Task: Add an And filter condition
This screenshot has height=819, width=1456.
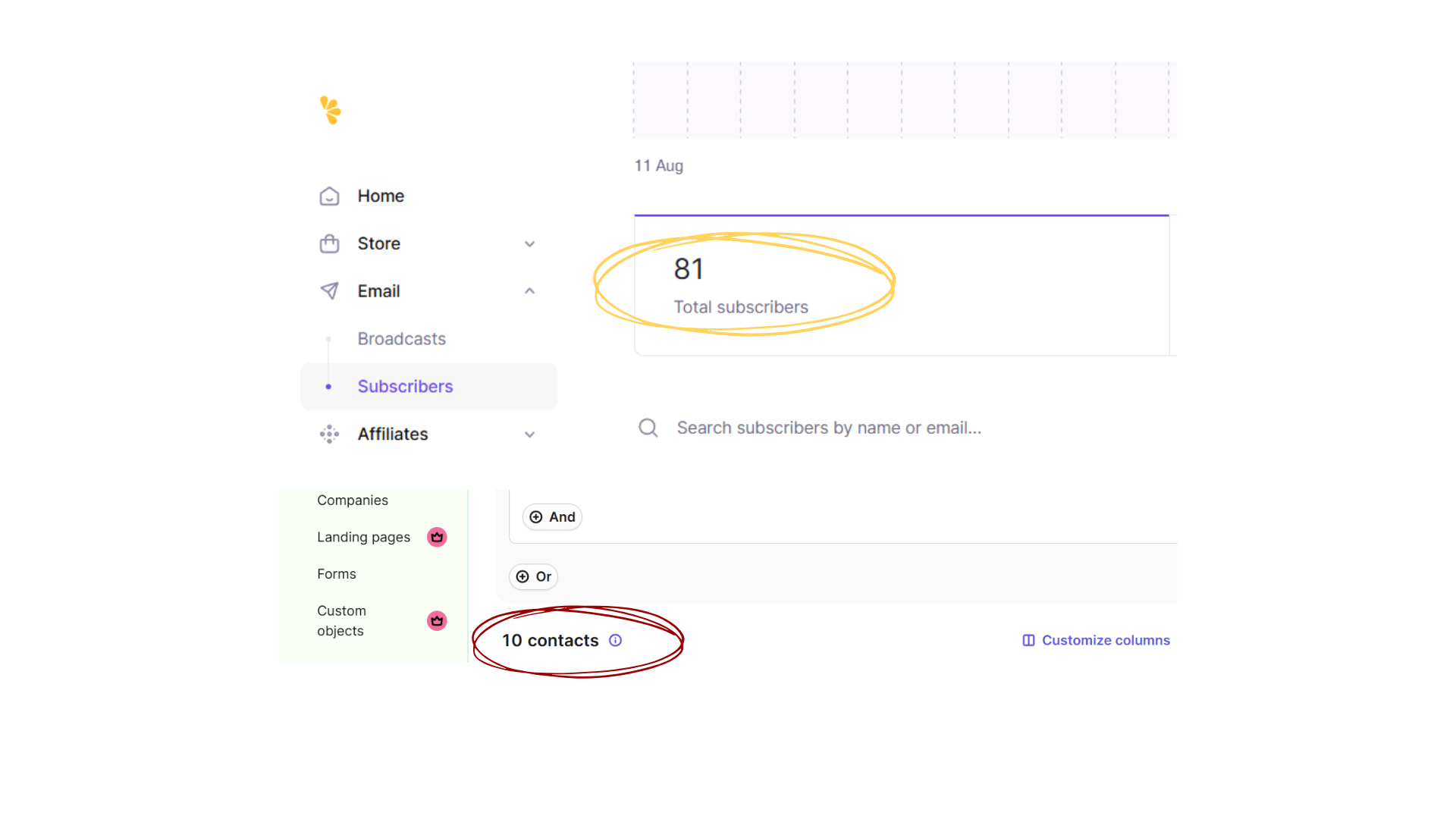Action: click(553, 517)
